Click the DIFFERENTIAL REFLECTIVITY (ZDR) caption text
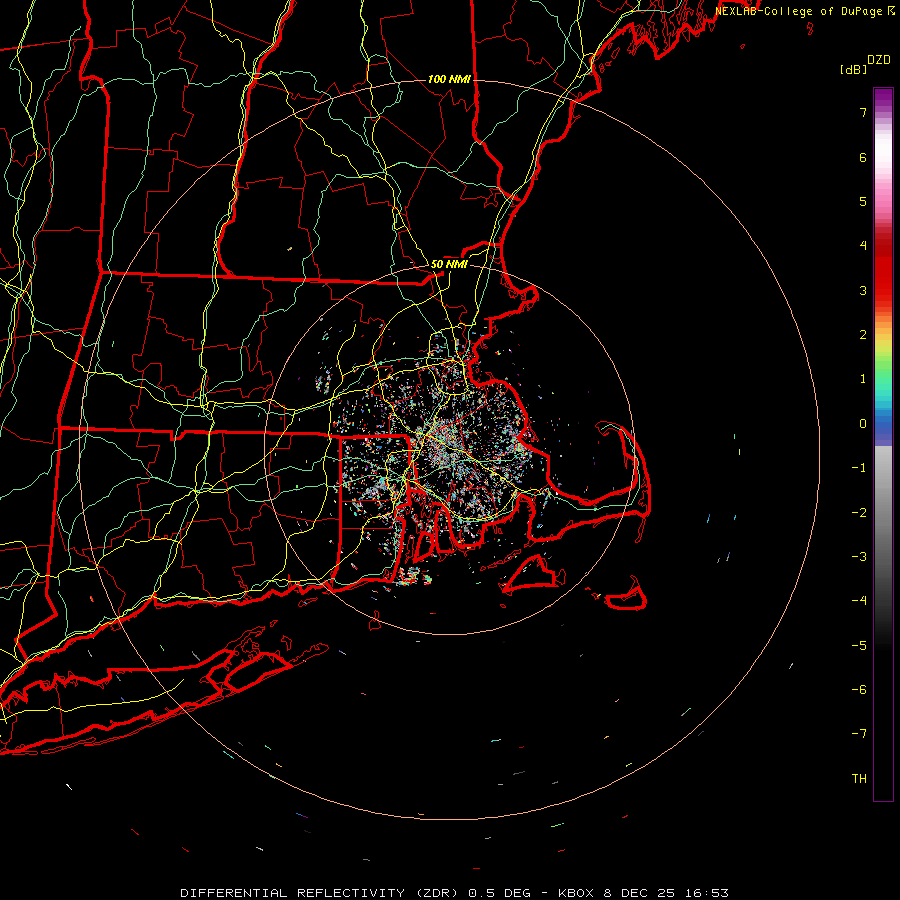Viewport: 900px width, 900px height. [x=320, y=893]
